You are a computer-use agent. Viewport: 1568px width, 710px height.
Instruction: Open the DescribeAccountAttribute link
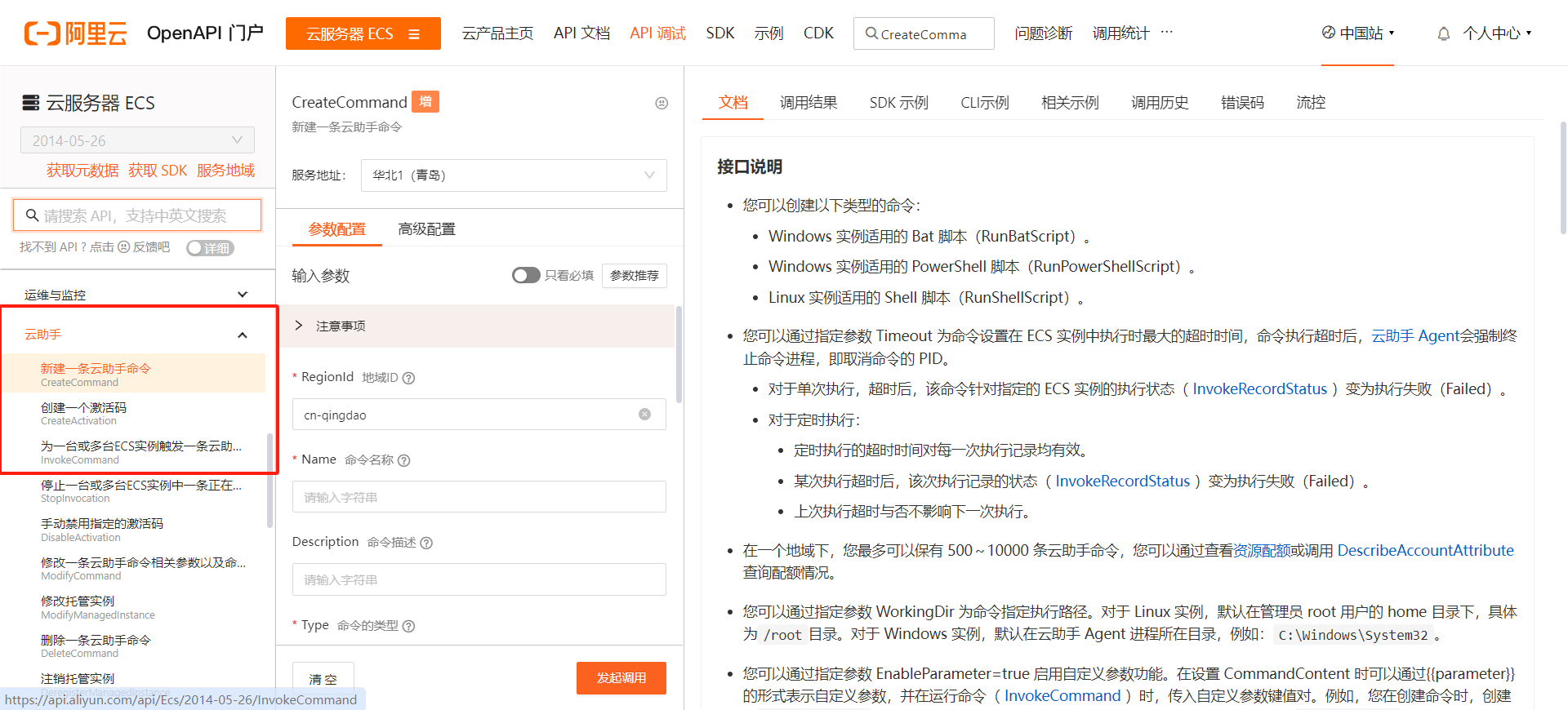[x=1425, y=551]
